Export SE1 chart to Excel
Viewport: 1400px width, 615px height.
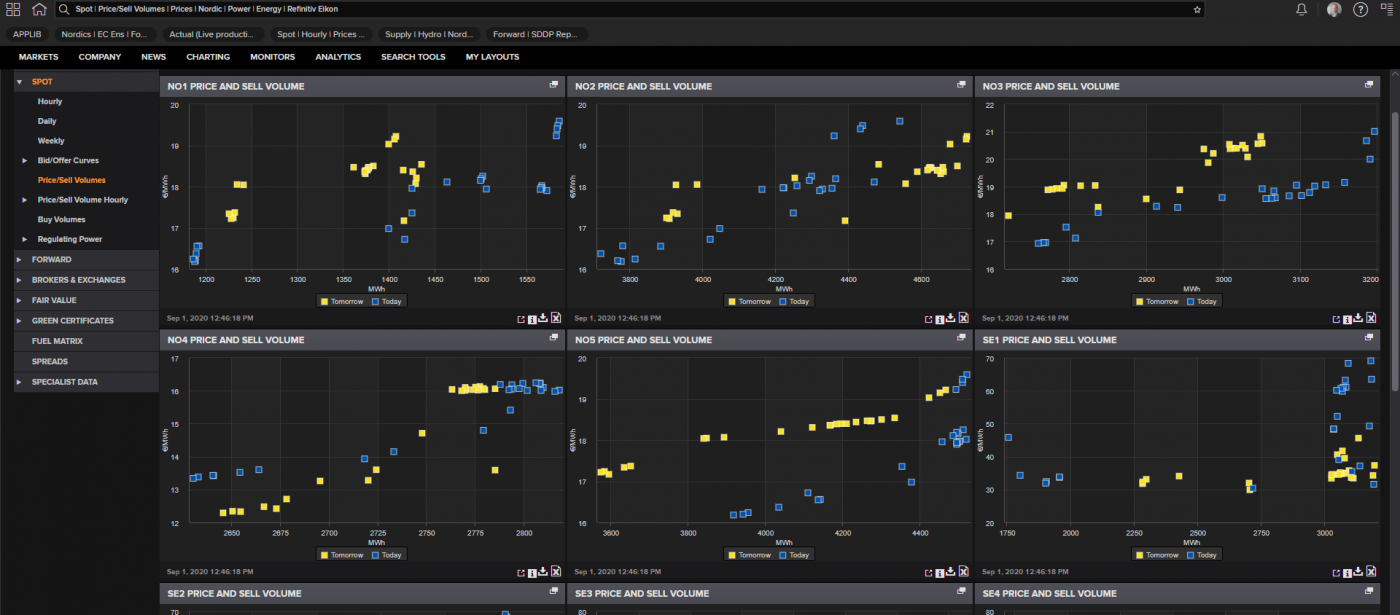(x=1371, y=572)
